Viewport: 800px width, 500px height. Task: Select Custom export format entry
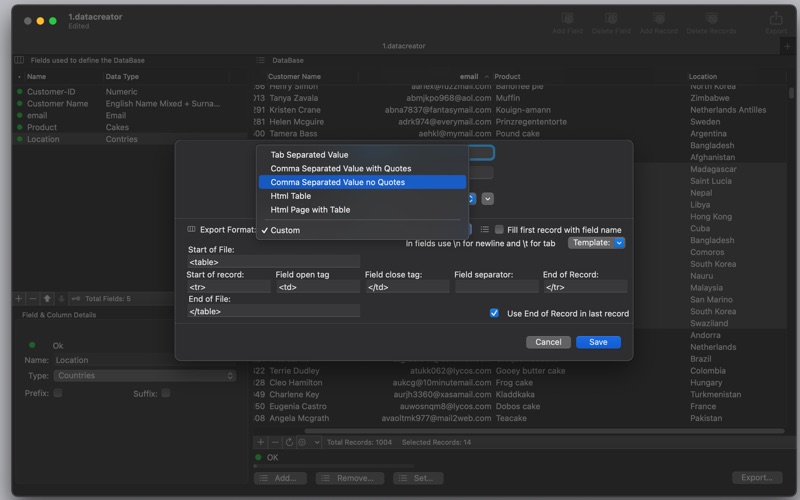[285, 230]
